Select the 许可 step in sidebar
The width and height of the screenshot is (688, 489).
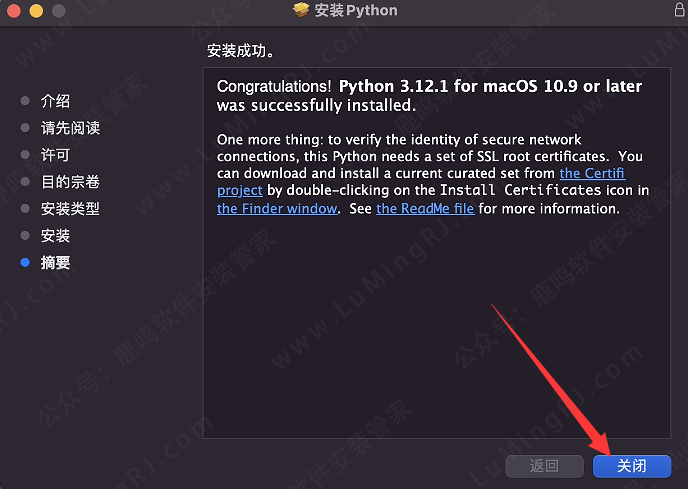[x=55, y=155]
